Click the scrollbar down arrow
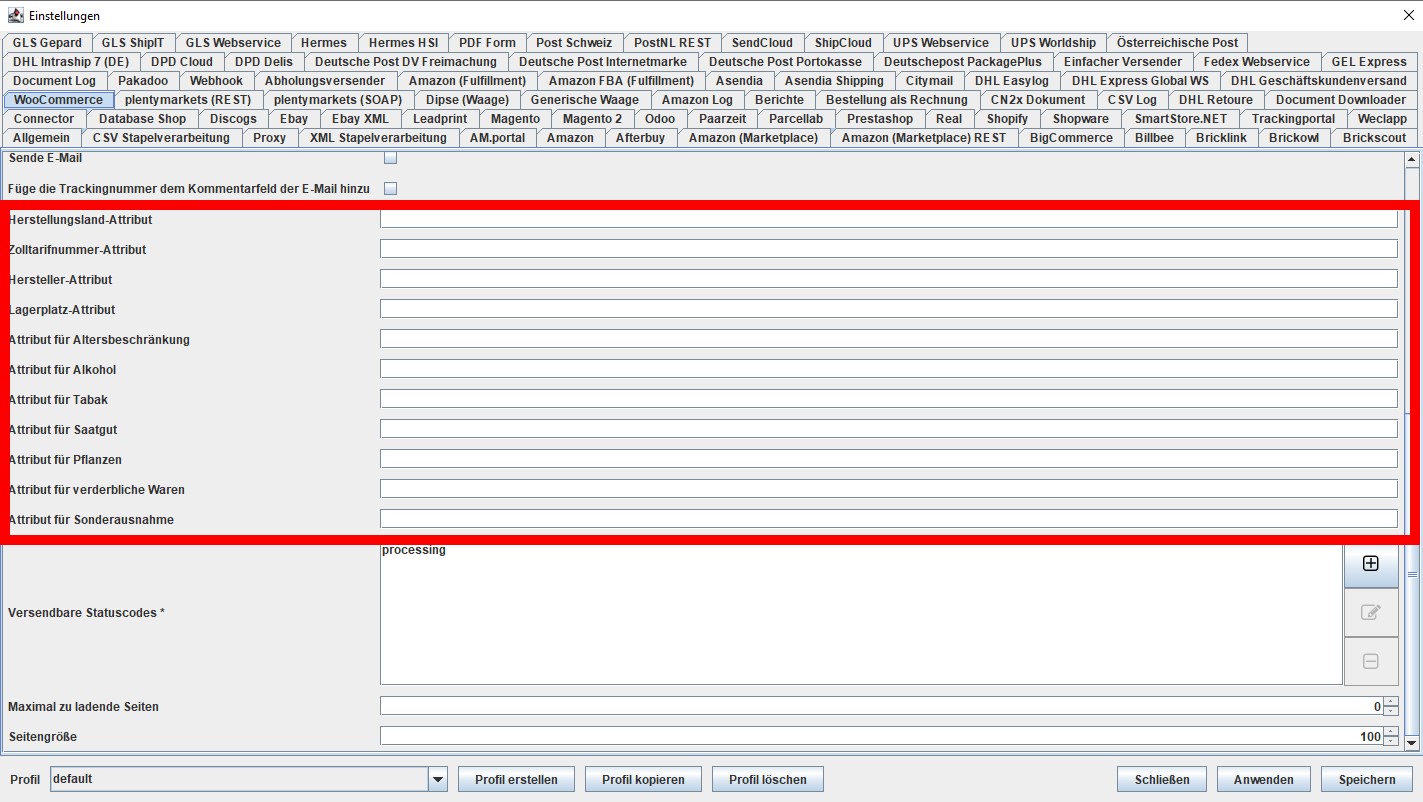The height and width of the screenshot is (802, 1423). [1412, 742]
